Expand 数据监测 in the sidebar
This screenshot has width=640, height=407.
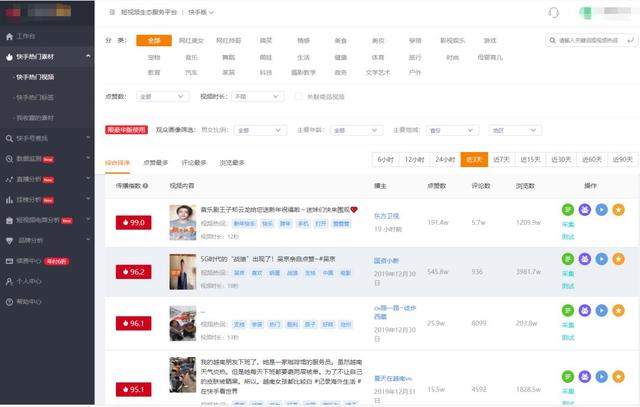(32, 158)
